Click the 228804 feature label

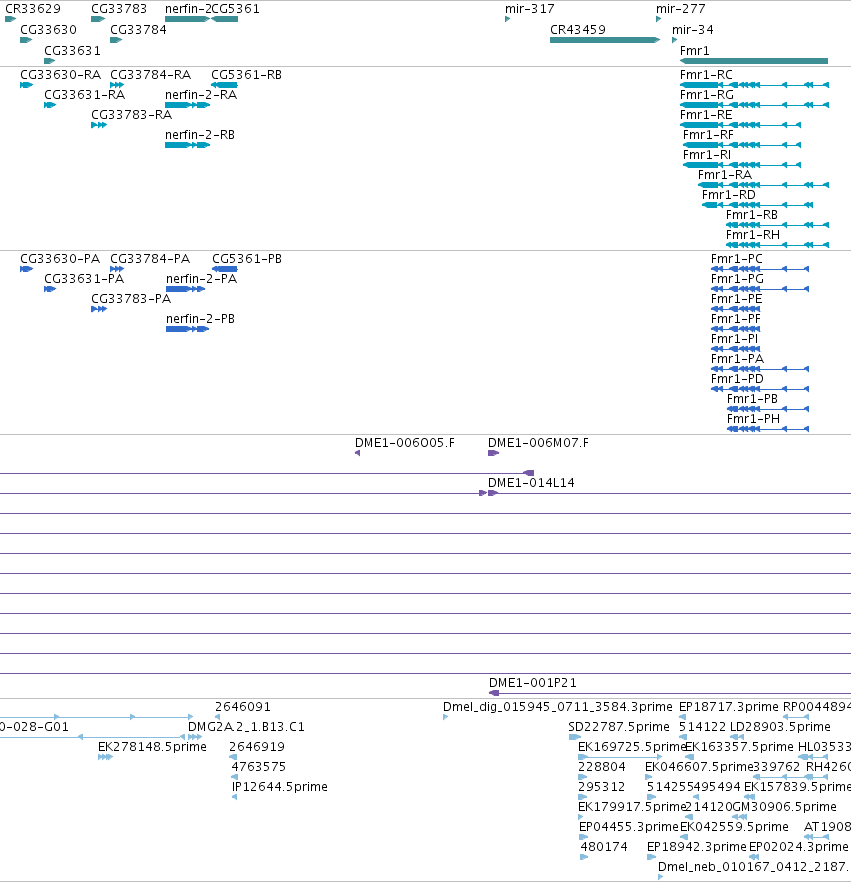point(602,767)
